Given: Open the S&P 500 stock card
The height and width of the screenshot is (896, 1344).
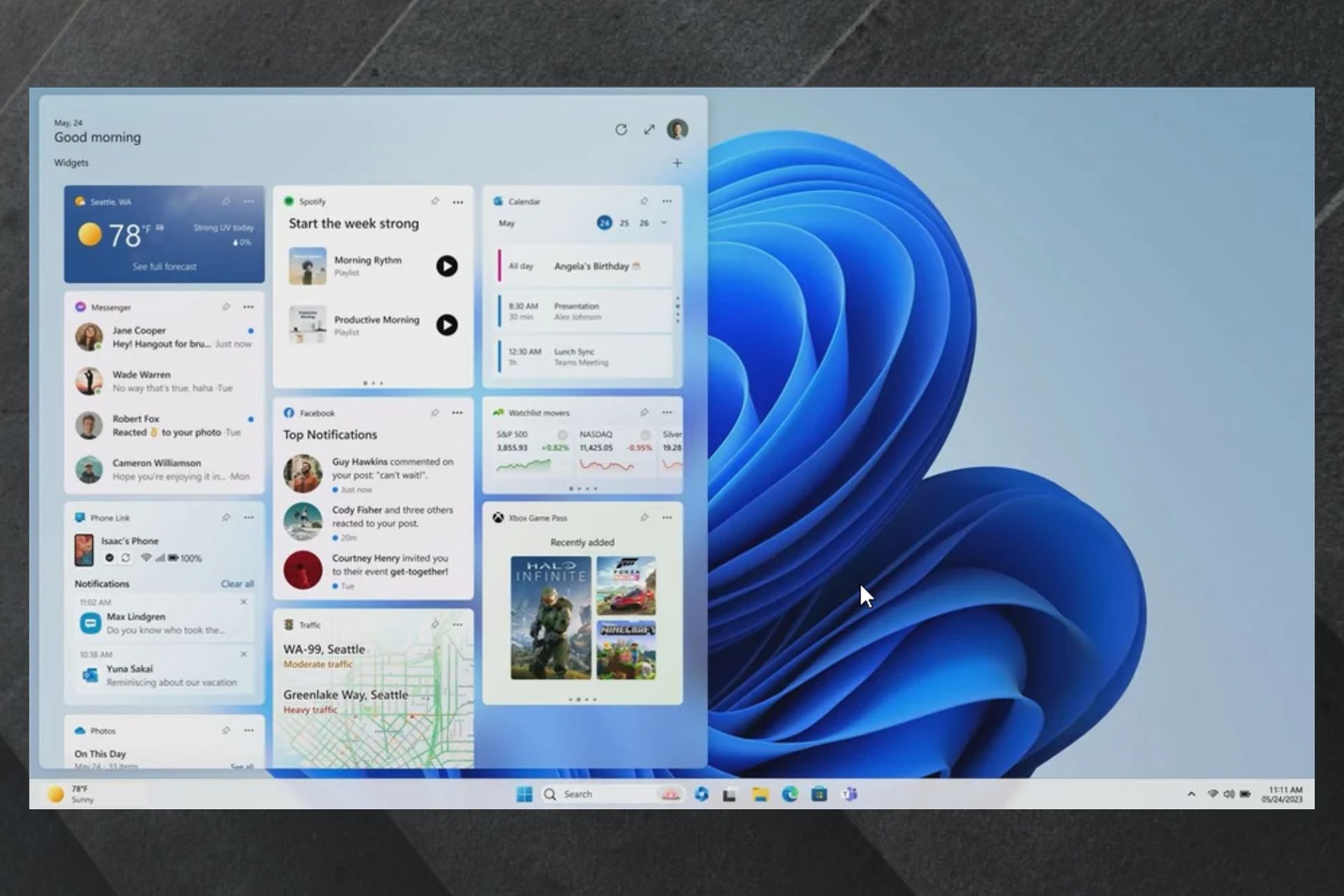Looking at the screenshot, I should click(x=532, y=450).
